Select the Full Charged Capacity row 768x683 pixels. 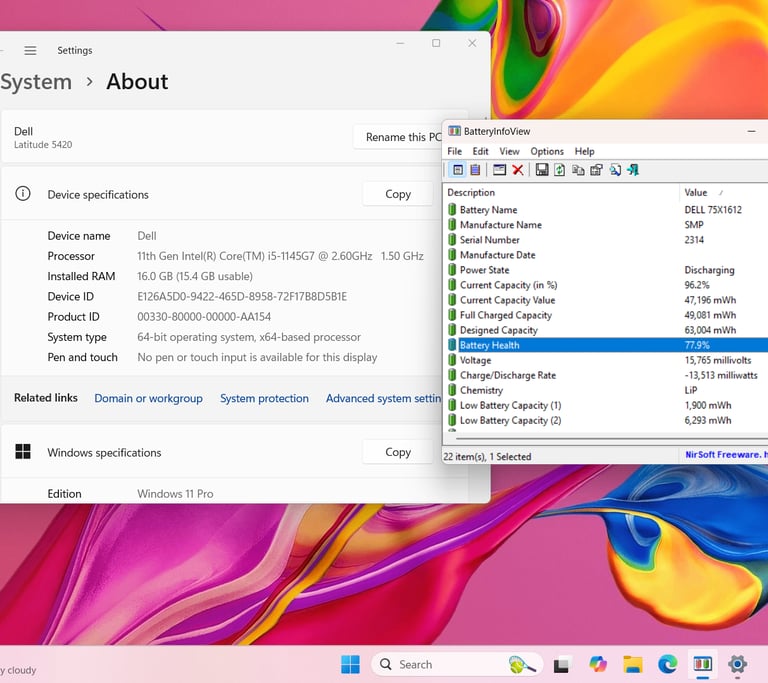pos(606,315)
